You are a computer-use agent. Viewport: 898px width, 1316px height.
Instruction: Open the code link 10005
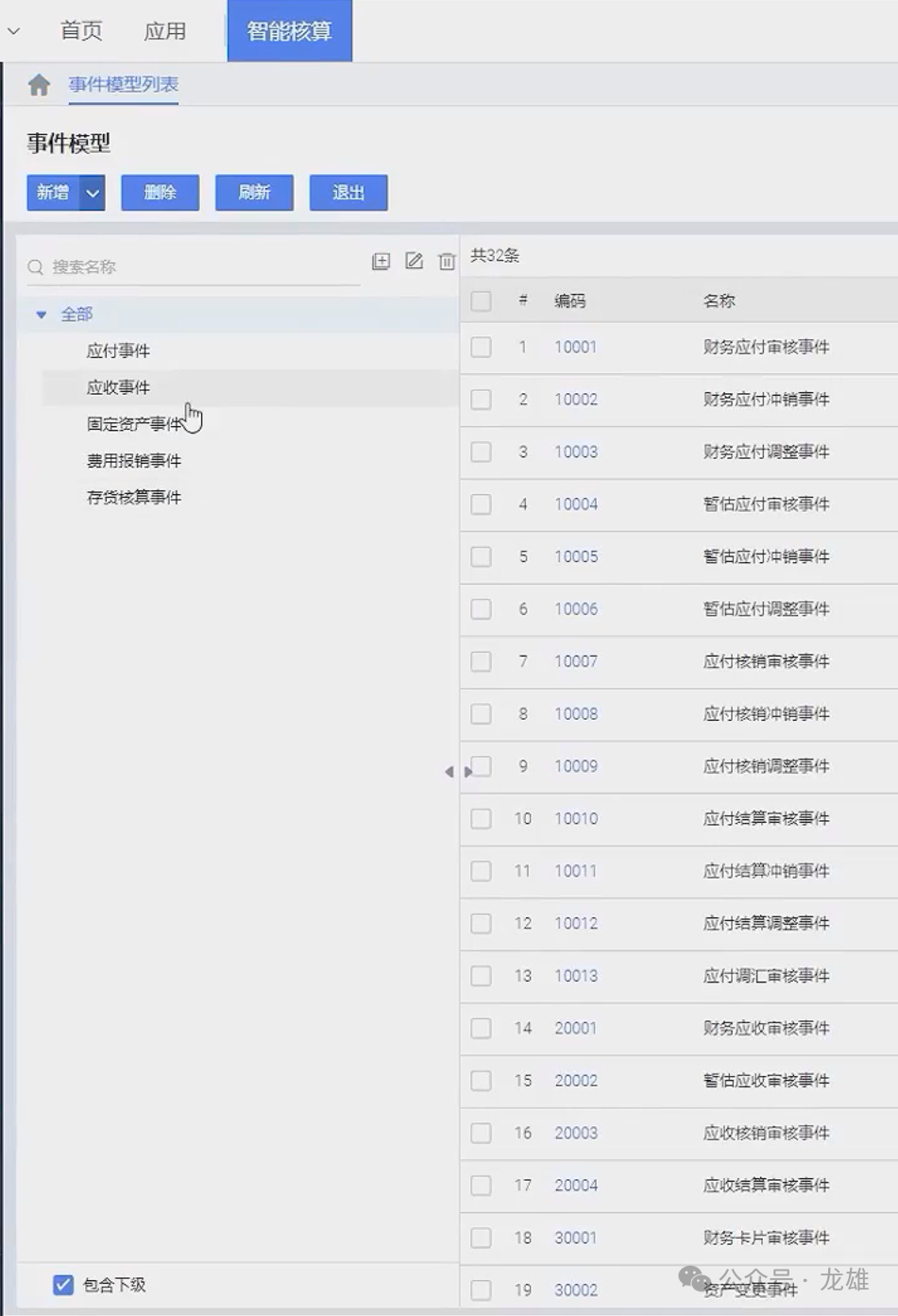pyautogui.click(x=576, y=556)
